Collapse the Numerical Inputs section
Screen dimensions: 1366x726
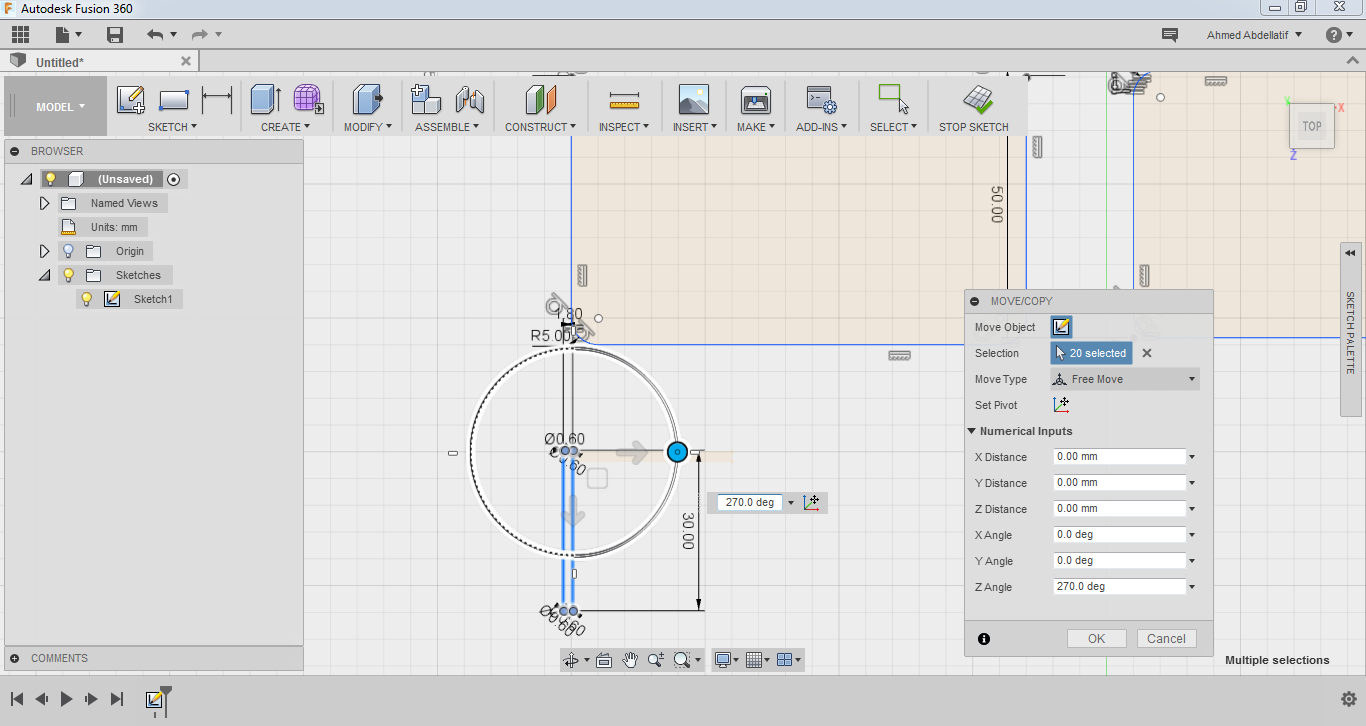click(x=971, y=431)
